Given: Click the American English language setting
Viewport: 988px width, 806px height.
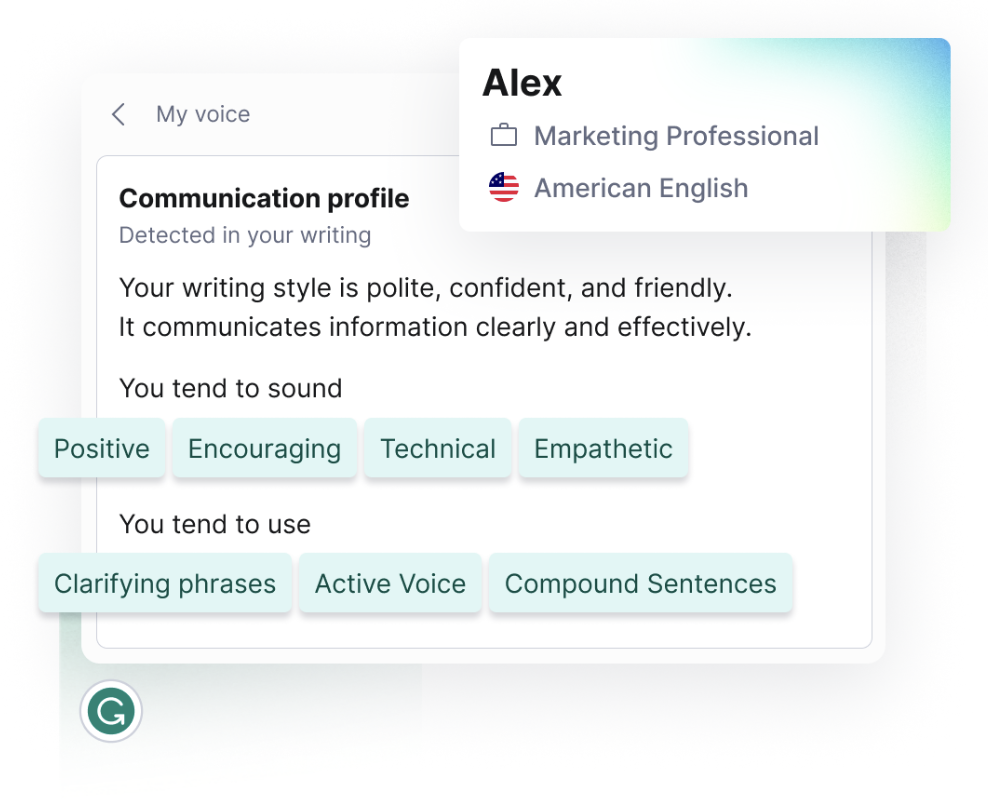Looking at the screenshot, I should click(641, 188).
